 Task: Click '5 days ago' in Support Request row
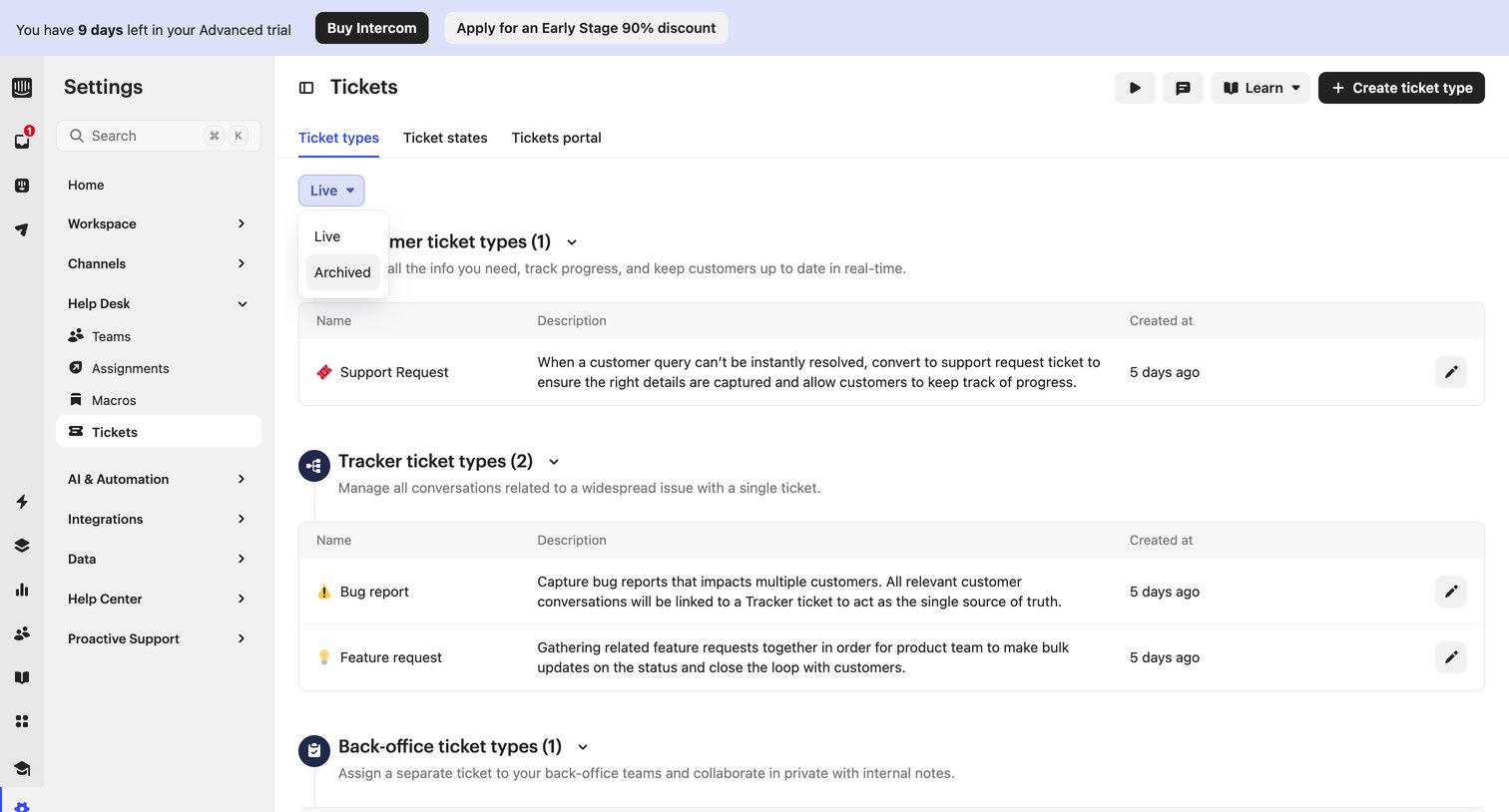[x=1165, y=372]
